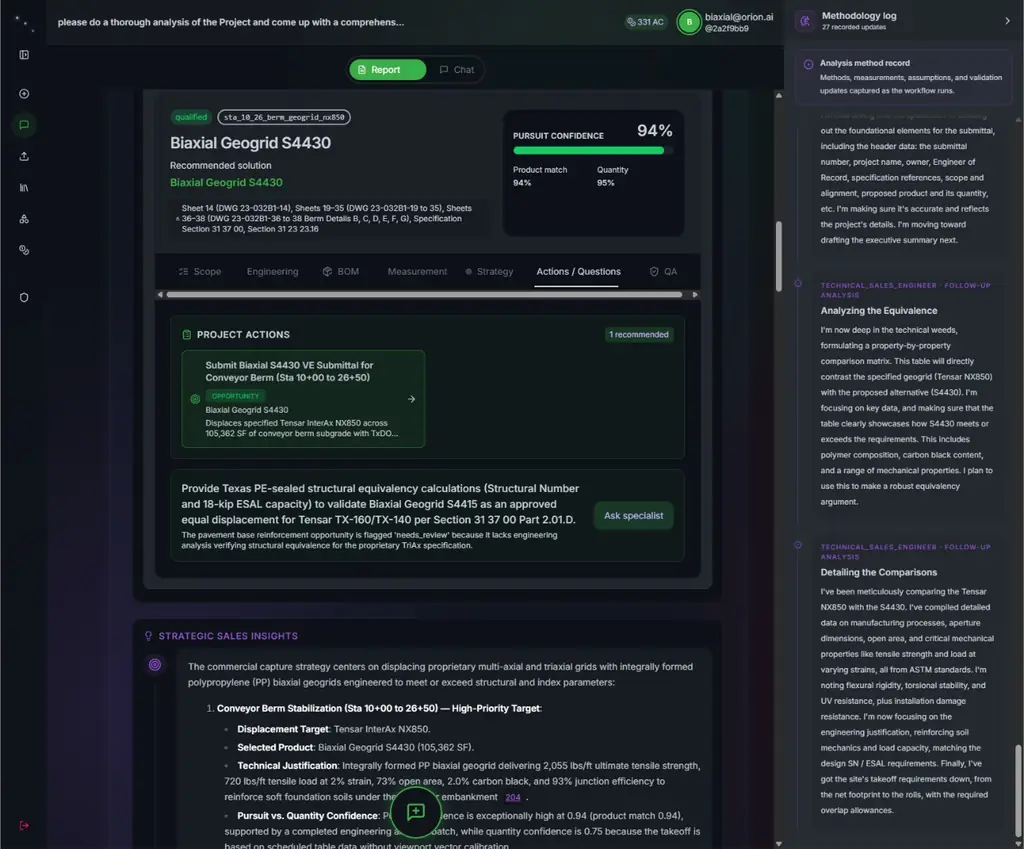This screenshot has height=849, width=1024.
Task: Click the OPPORTUNITY label badge
Action: (235, 396)
